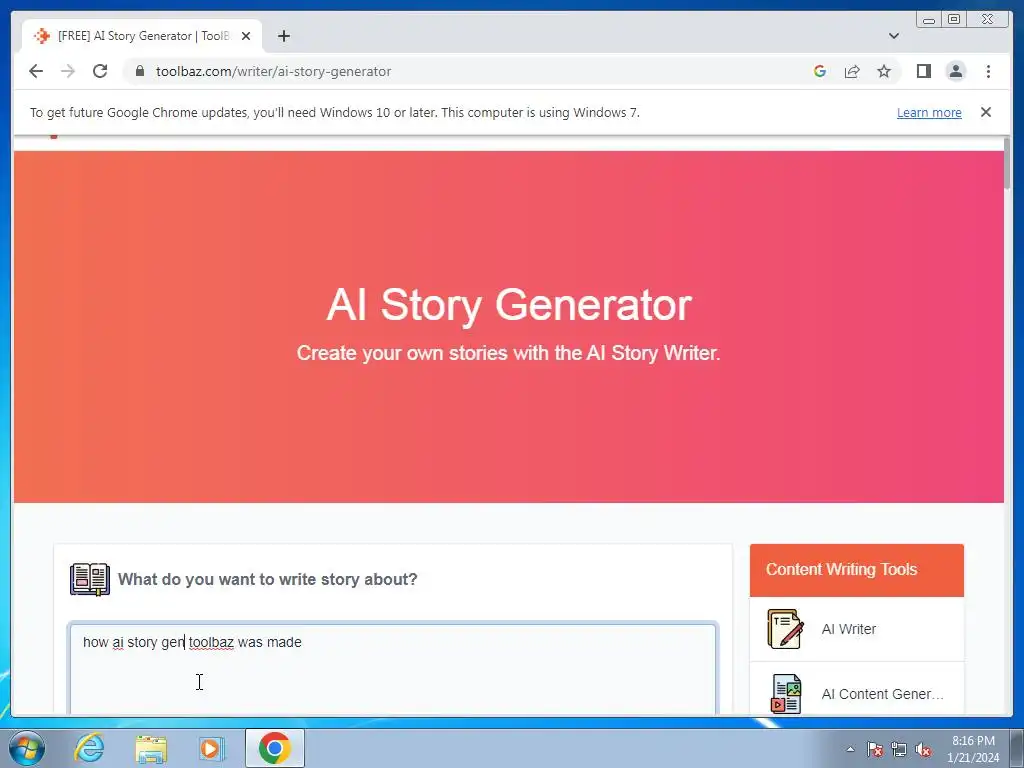Viewport: 1024px width, 768px height.
Task: Launch Internet Explorer from taskbar
Action: 89,748
